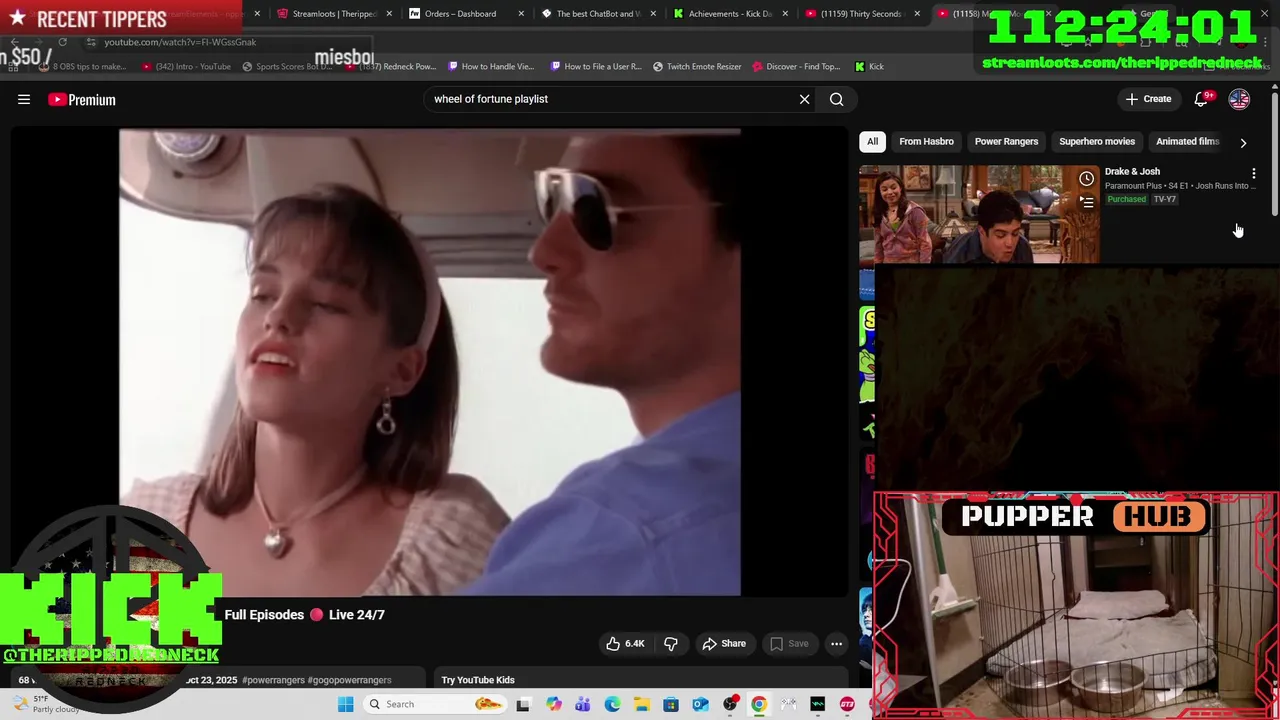Click the video player to pause playback
The width and height of the screenshot is (1280, 720).
click(430, 362)
